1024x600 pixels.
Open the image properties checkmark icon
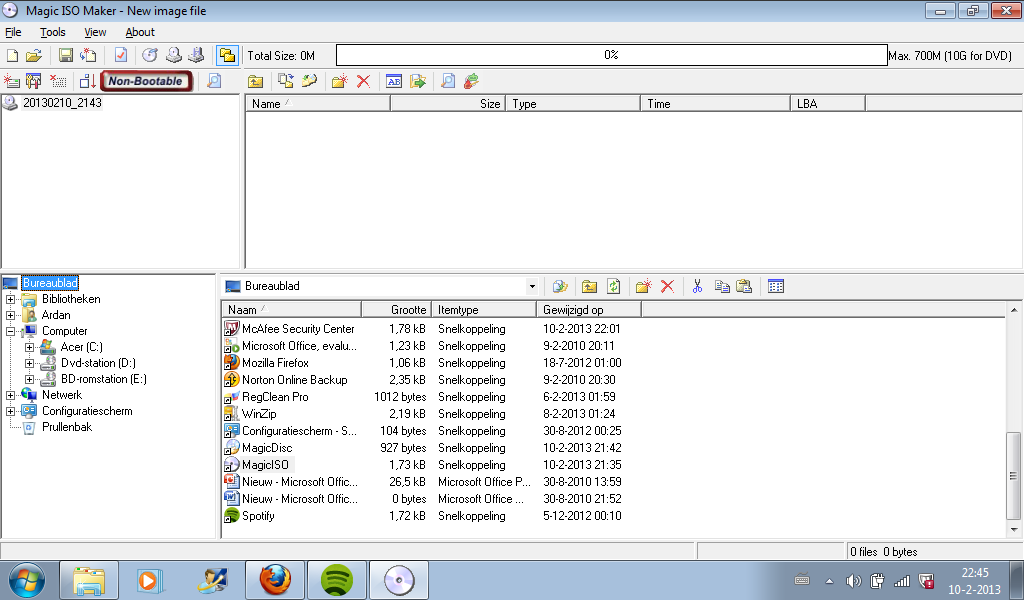click(121, 55)
